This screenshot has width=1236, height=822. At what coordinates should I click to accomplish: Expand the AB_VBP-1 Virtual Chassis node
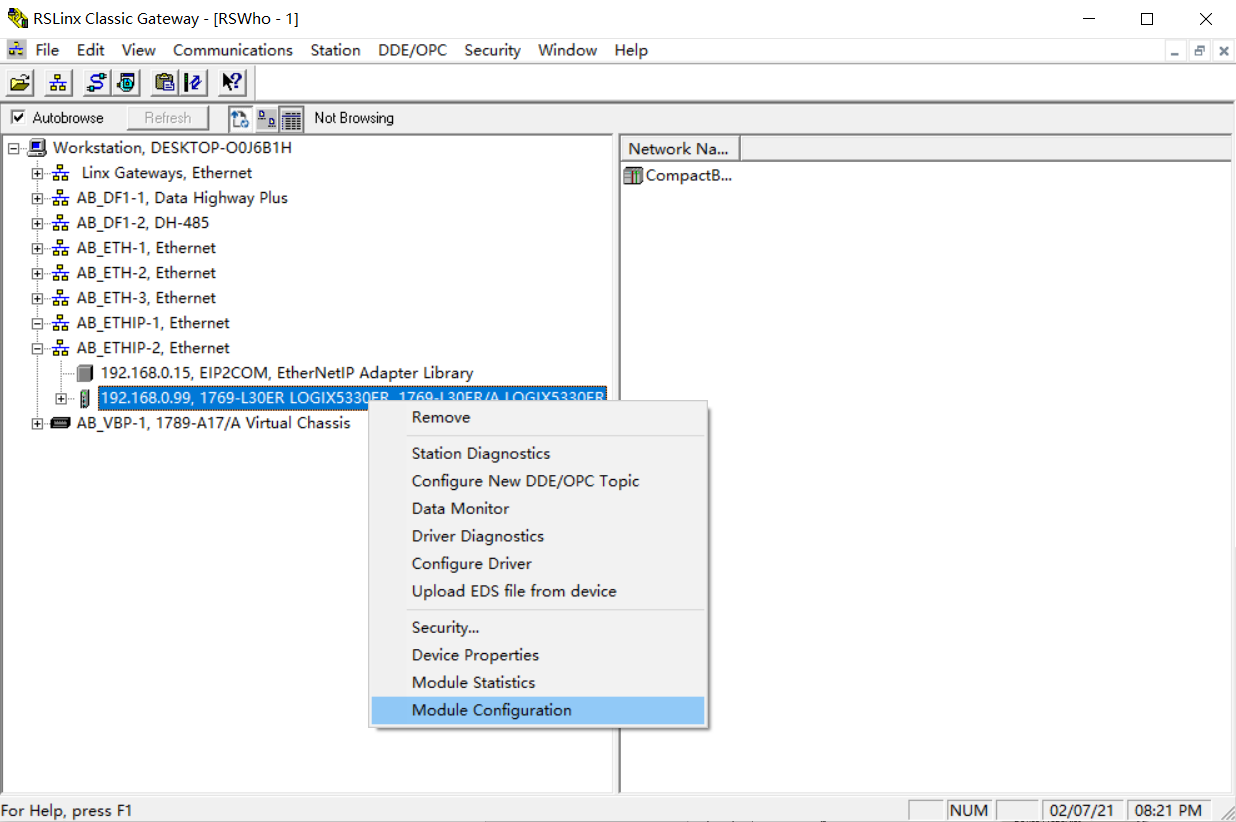[x=37, y=423]
